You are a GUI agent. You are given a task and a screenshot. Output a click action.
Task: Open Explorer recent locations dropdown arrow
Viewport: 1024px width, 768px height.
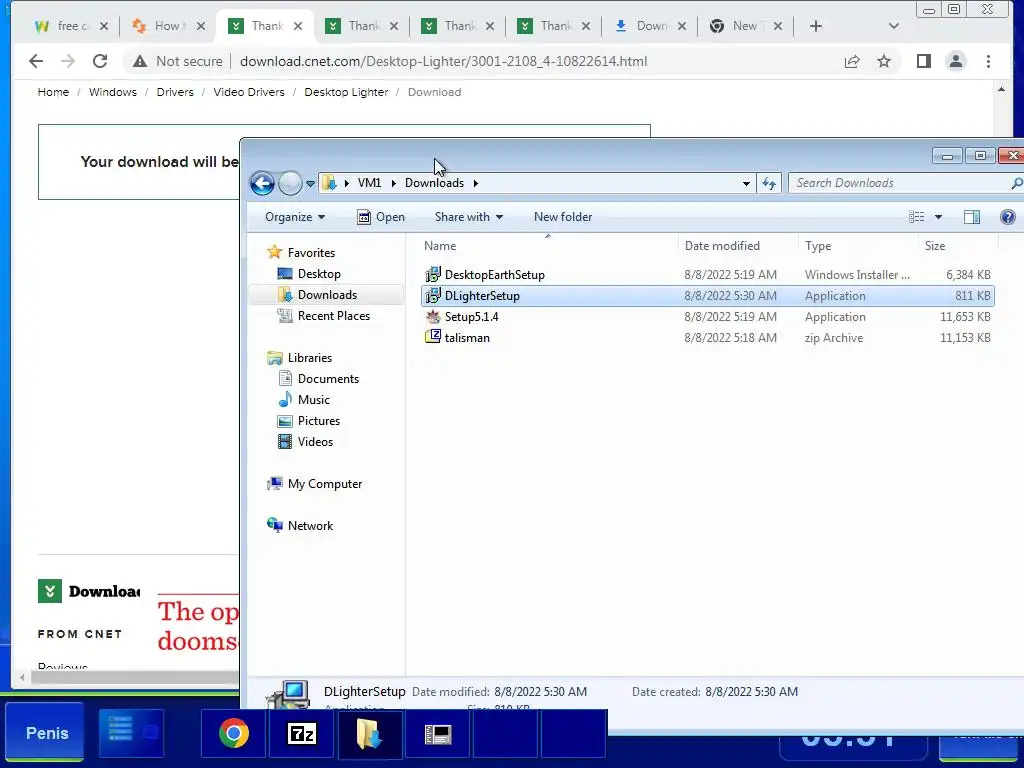[310, 184]
